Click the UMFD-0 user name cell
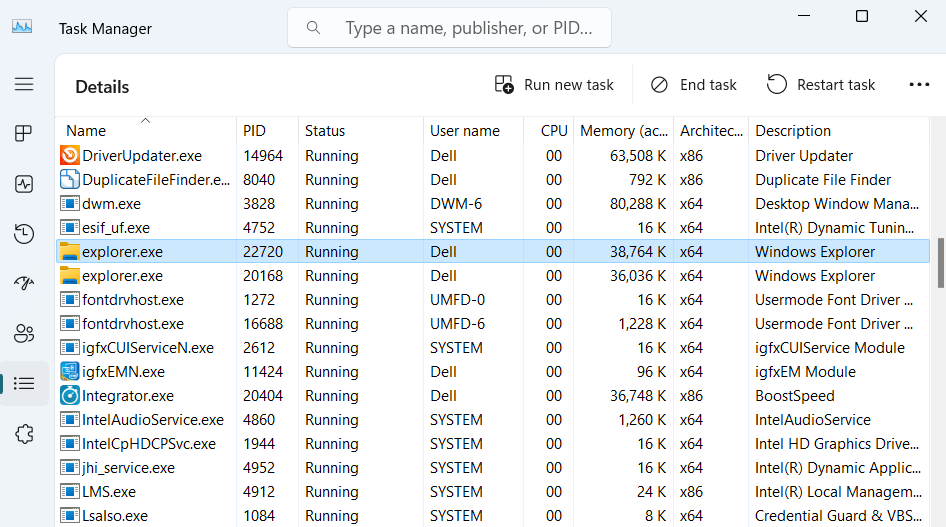946x527 pixels. [457, 300]
